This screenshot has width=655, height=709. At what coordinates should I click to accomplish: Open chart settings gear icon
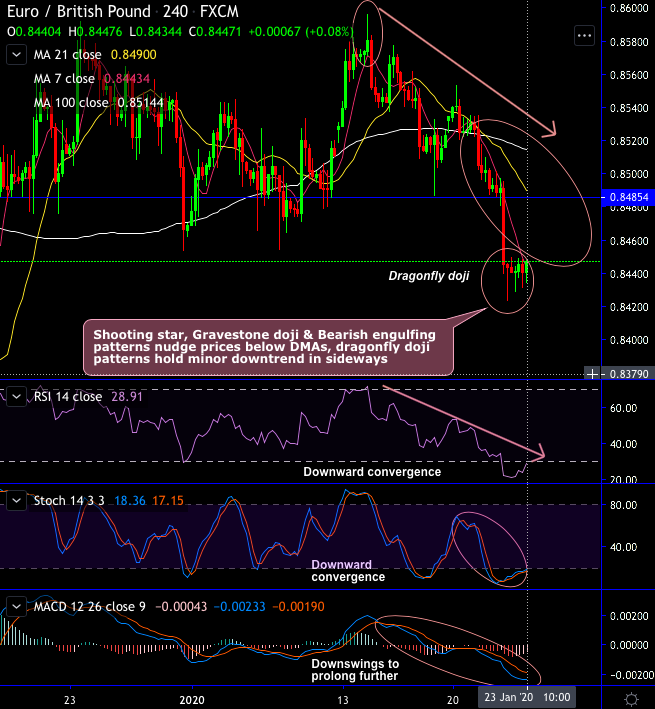pyautogui.click(x=631, y=699)
